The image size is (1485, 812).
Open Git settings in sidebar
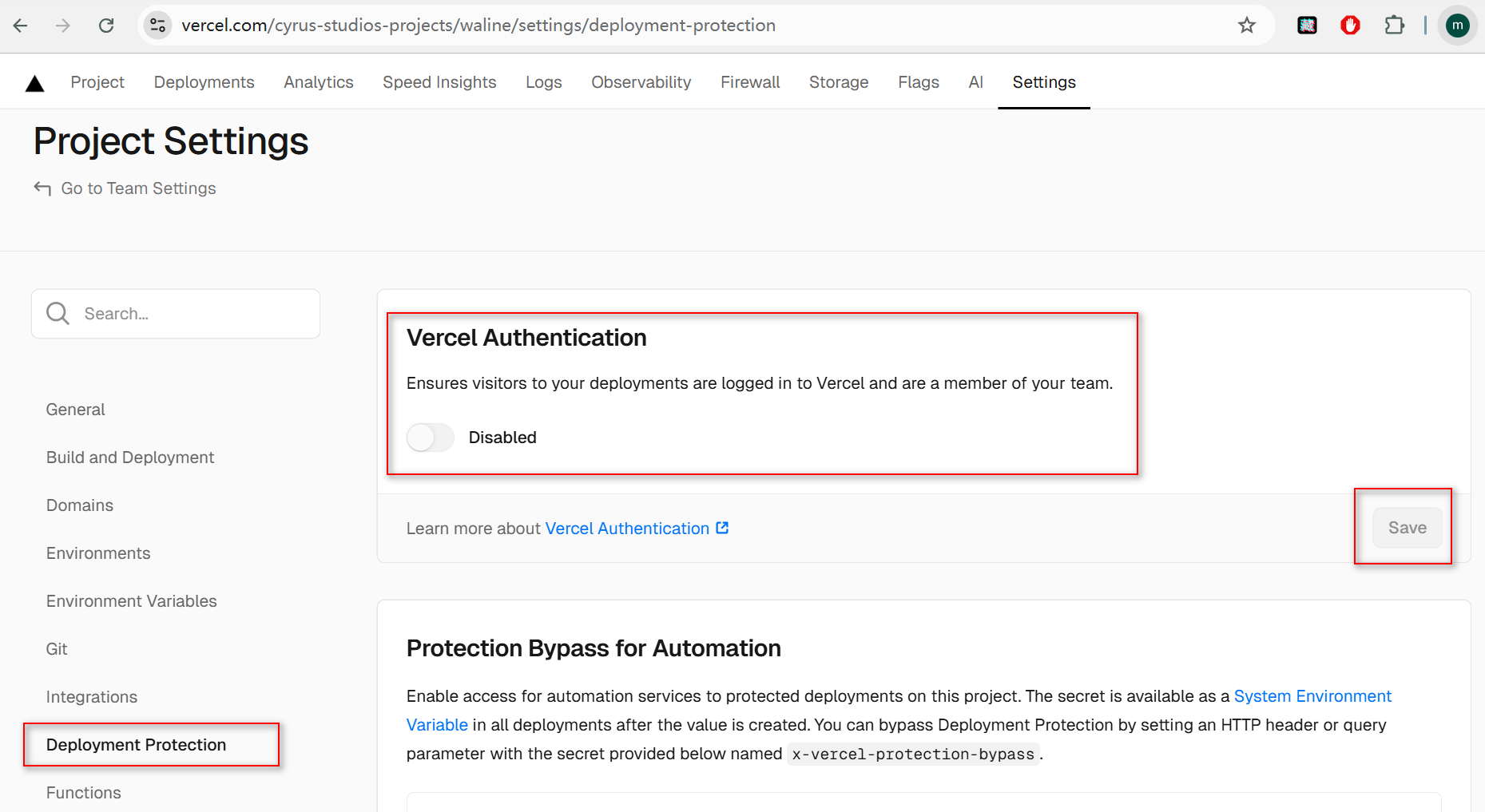(x=57, y=649)
